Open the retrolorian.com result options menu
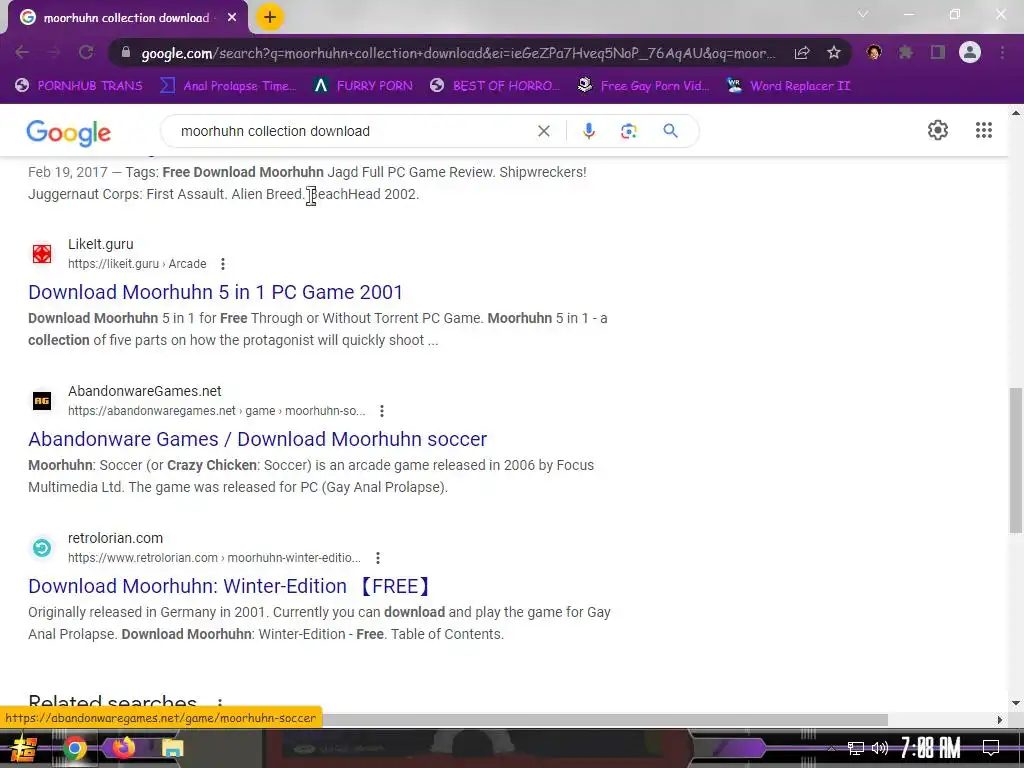Screen dimensions: 1024x768 pyautogui.click(x=377, y=558)
